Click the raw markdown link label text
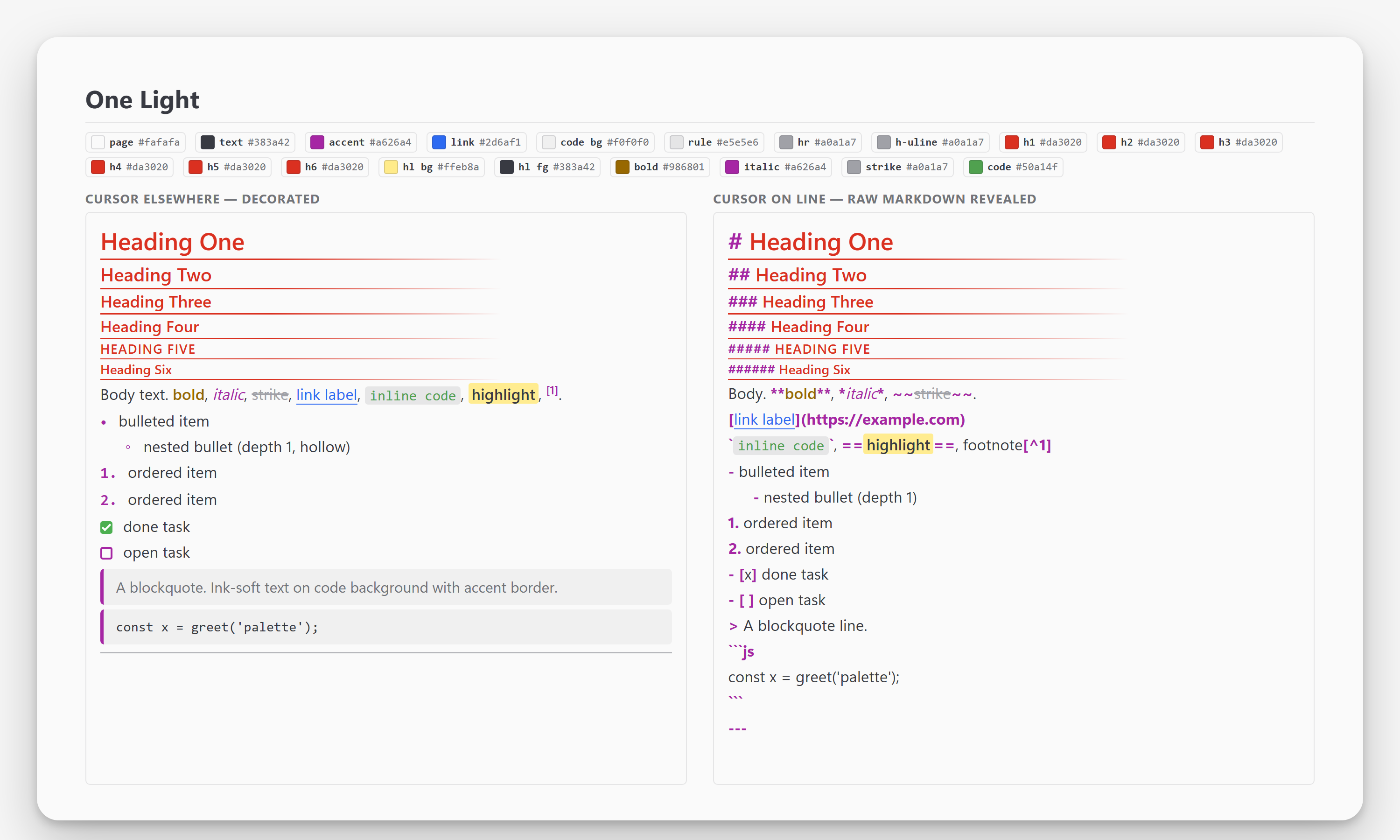Screen dimensions: 1400x840 click(764, 420)
